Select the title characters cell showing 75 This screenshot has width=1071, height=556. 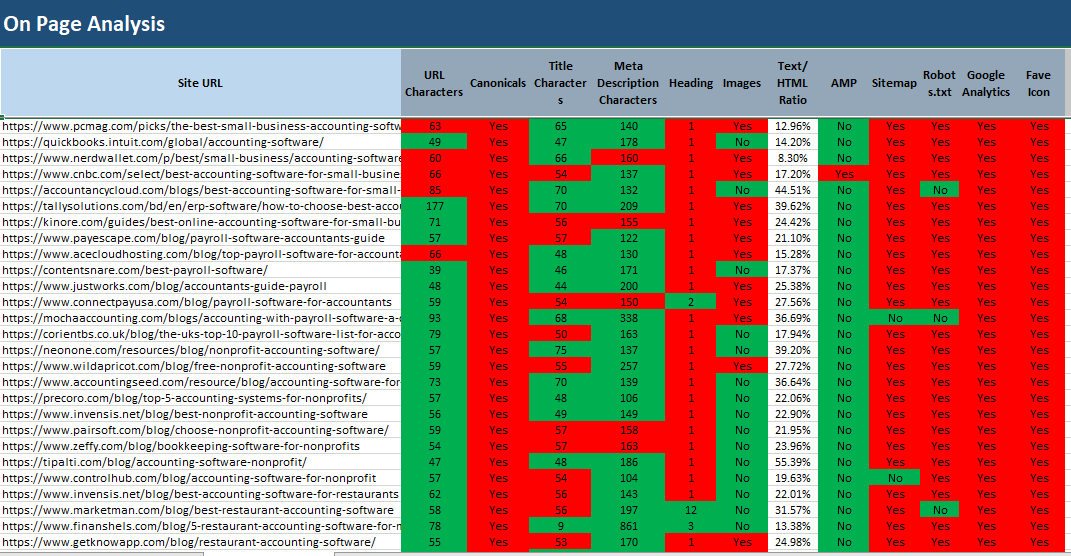click(561, 350)
